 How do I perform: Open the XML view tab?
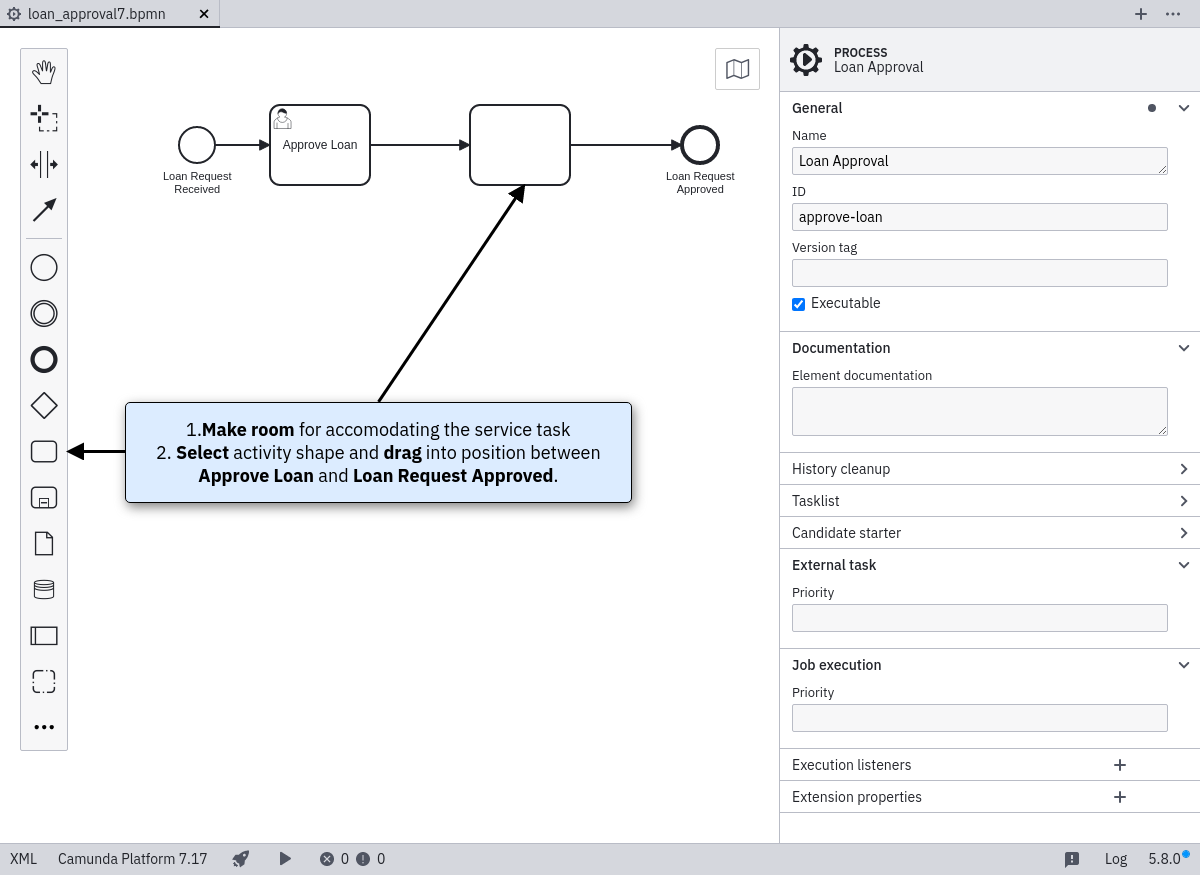[23, 859]
